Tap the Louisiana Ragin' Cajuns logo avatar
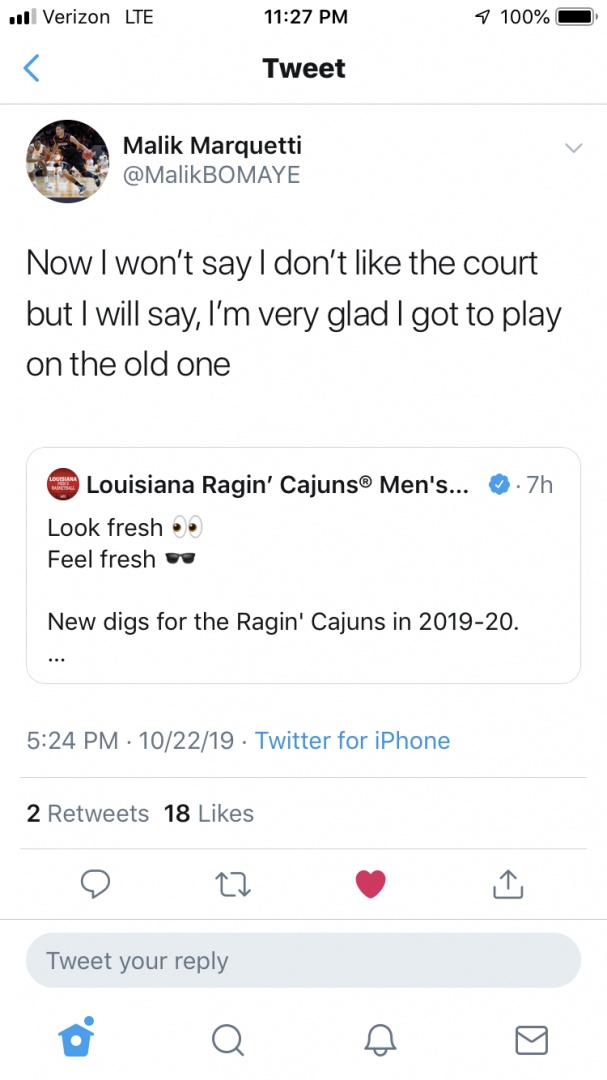This screenshot has width=607, height=1080. 63,484
